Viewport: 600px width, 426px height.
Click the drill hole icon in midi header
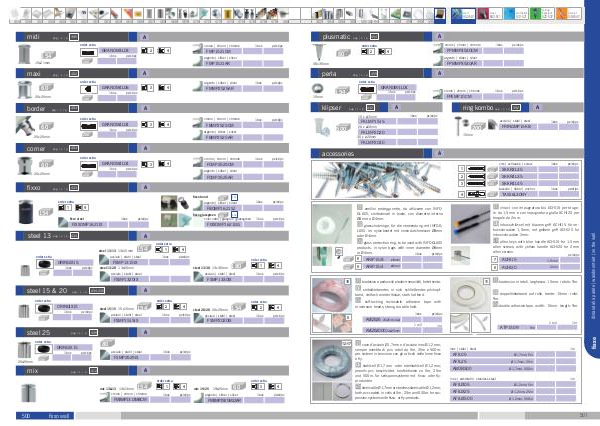click(x=74, y=37)
